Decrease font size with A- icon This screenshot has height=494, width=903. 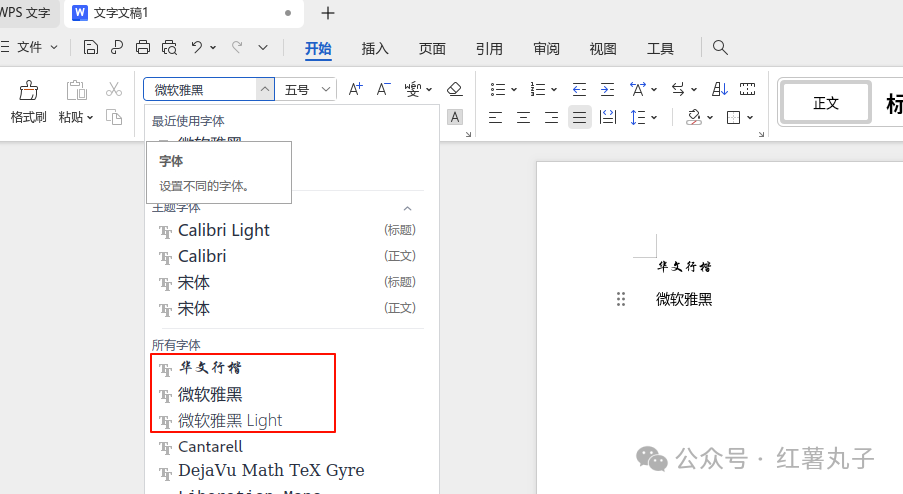pos(383,89)
